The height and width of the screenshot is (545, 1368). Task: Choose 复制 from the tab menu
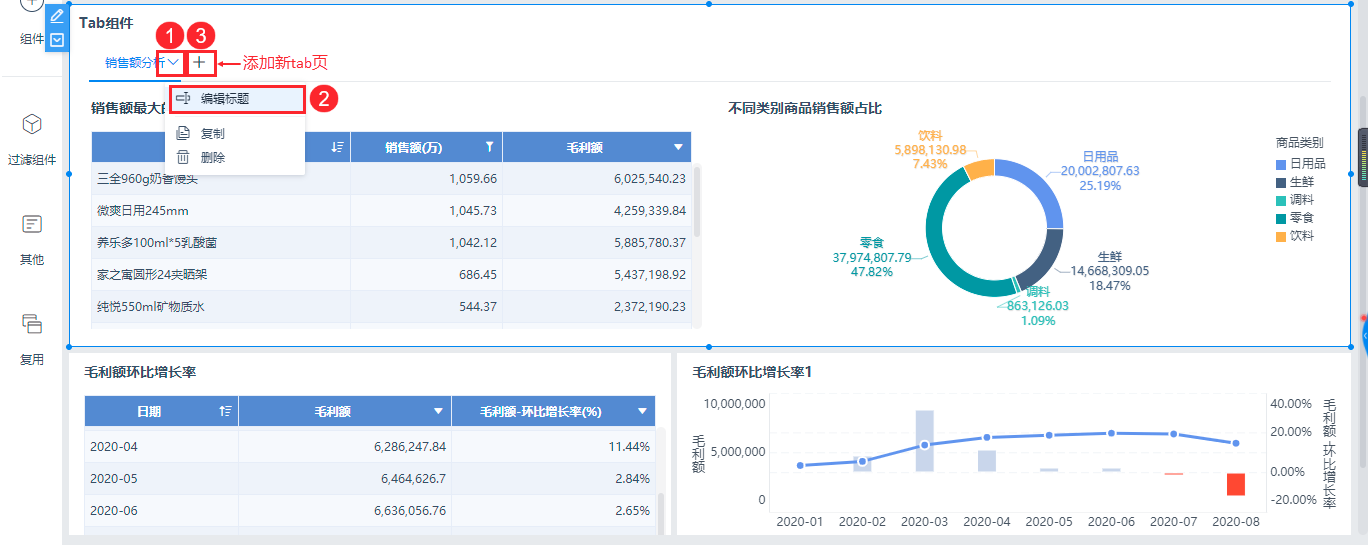tap(212, 133)
